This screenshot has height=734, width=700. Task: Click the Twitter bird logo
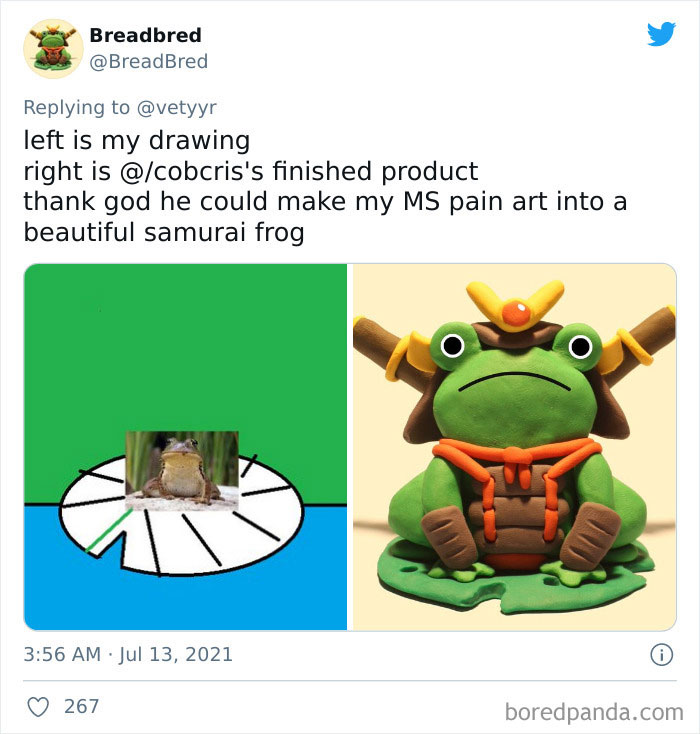(x=661, y=34)
